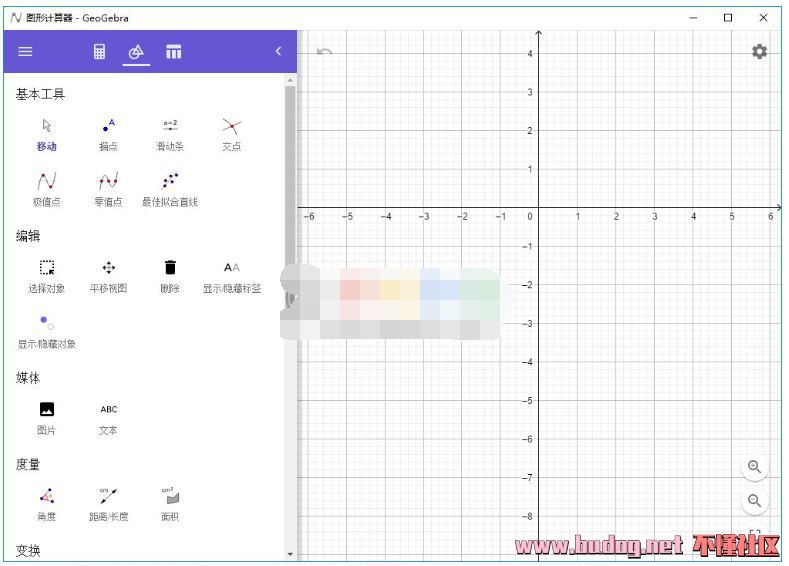Image resolution: width=789 pixels, height=566 pixels.
Task: Minimize the GeoGebra window
Action: [693, 18]
